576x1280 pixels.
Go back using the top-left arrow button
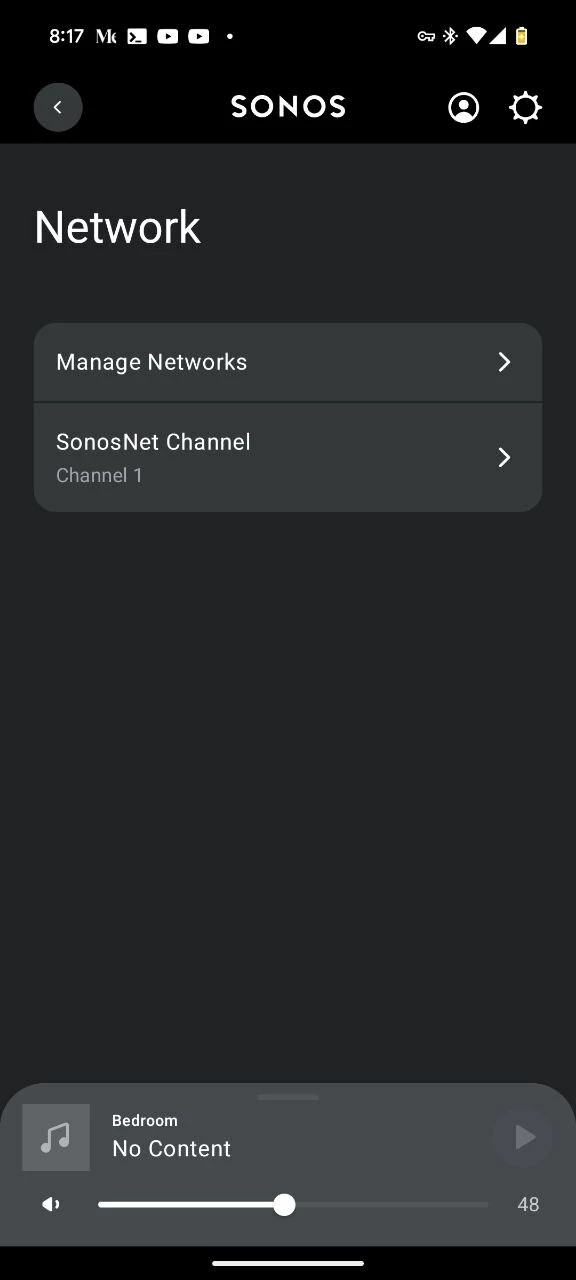point(58,107)
